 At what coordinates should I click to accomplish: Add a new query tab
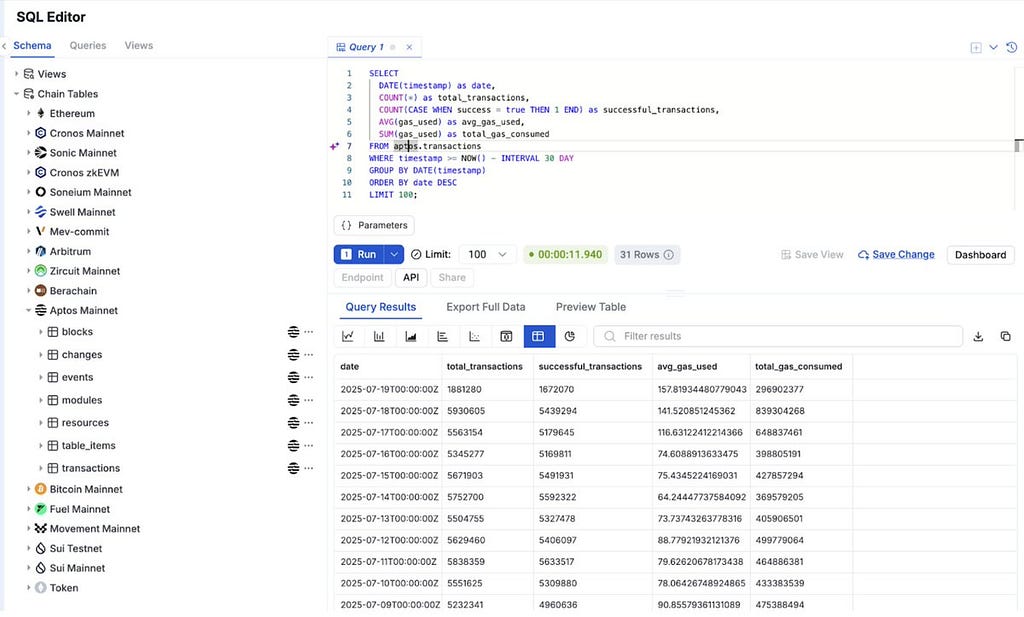[x=976, y=48]
